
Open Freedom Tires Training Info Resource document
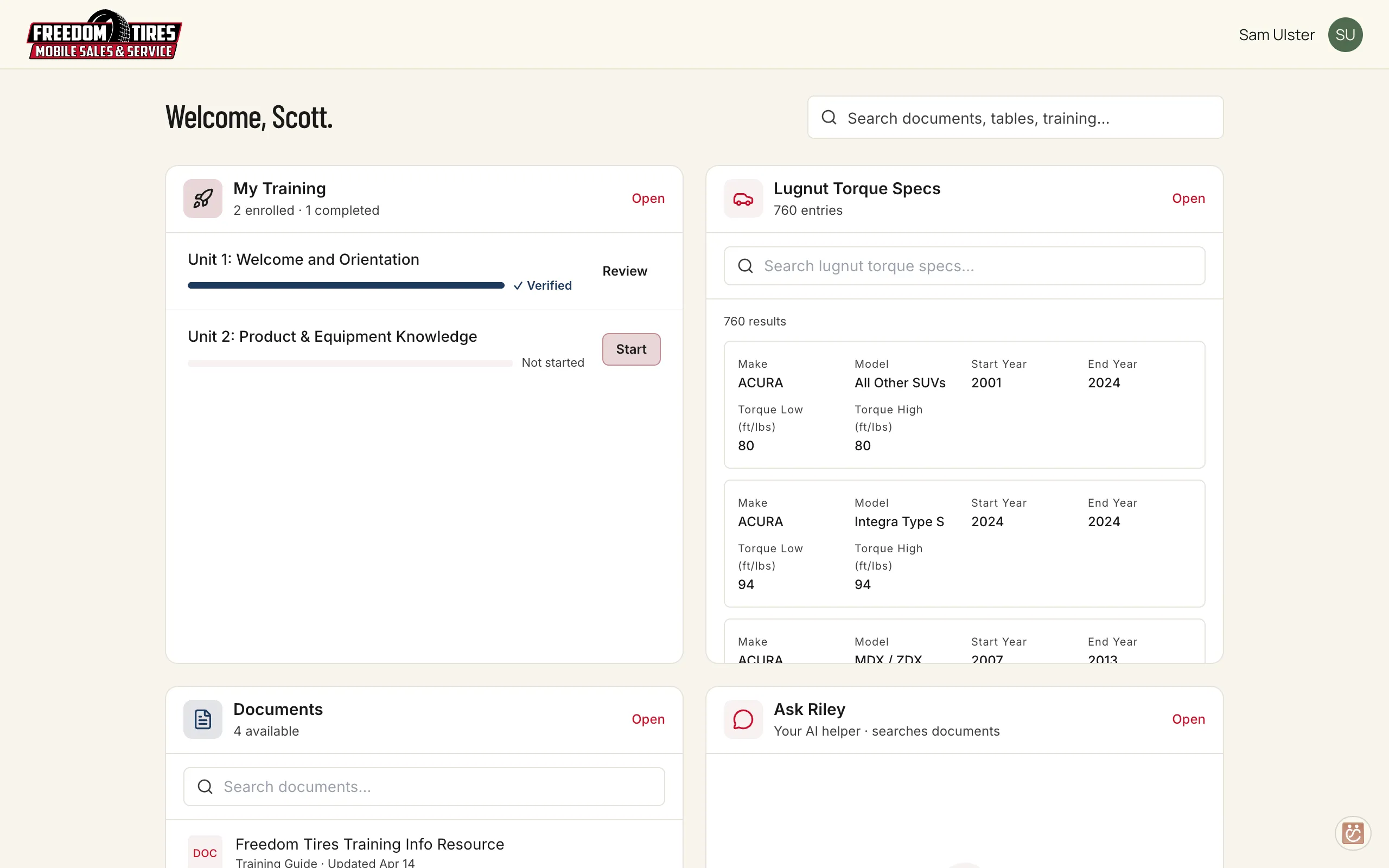pyautogui.click(x=369, y=844)
